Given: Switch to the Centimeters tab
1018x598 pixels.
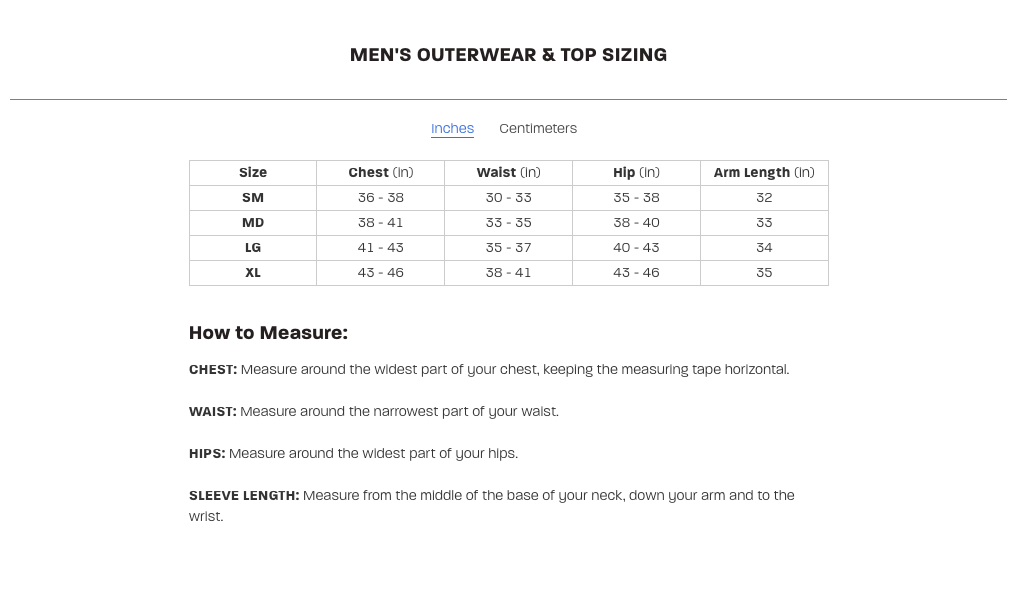Looking at the screenshot, I should (x=538, y=128).
